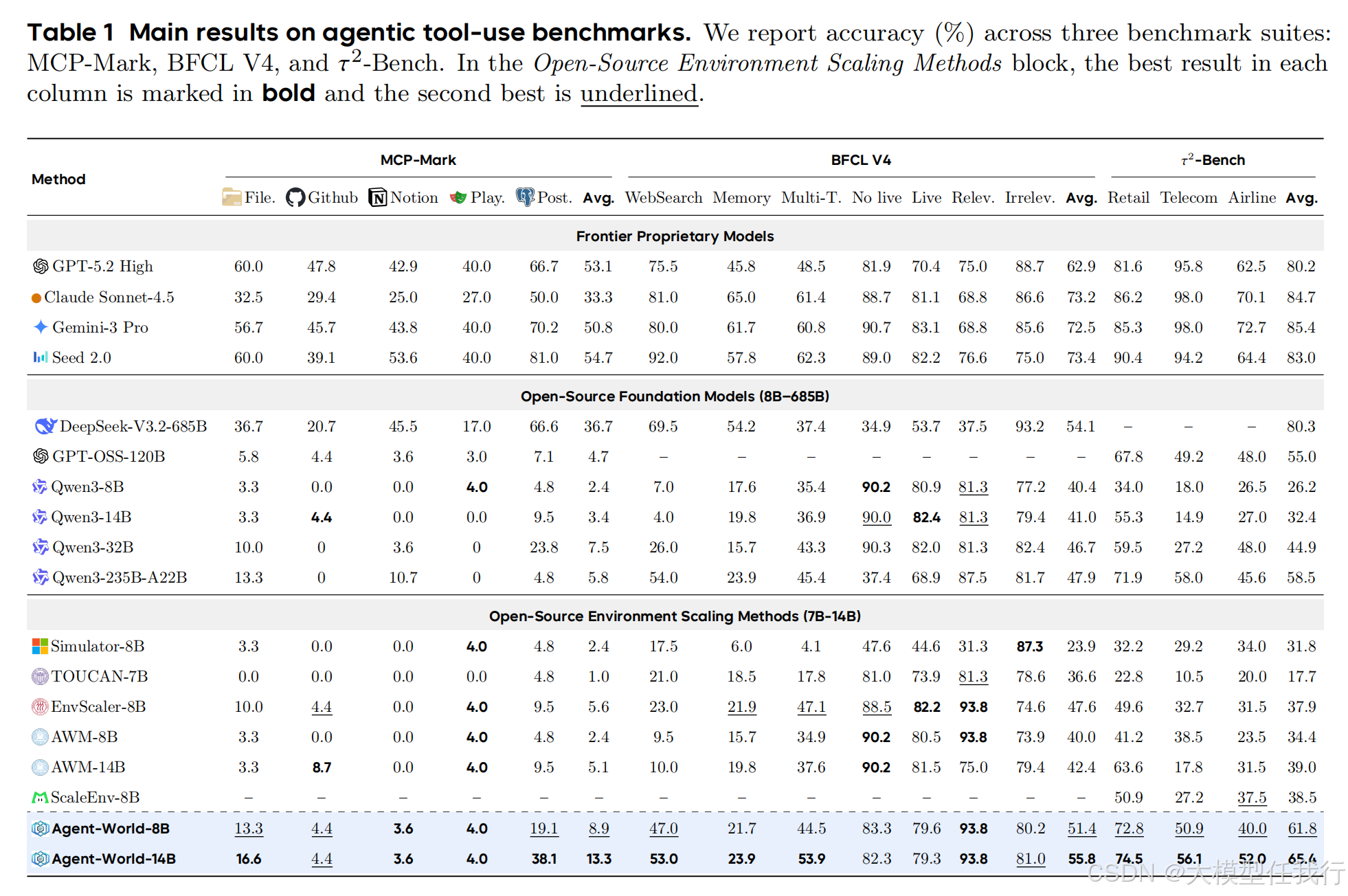
Task: Click Qwen3-14B's Live score 82.4
Action: tap(926, 517)
